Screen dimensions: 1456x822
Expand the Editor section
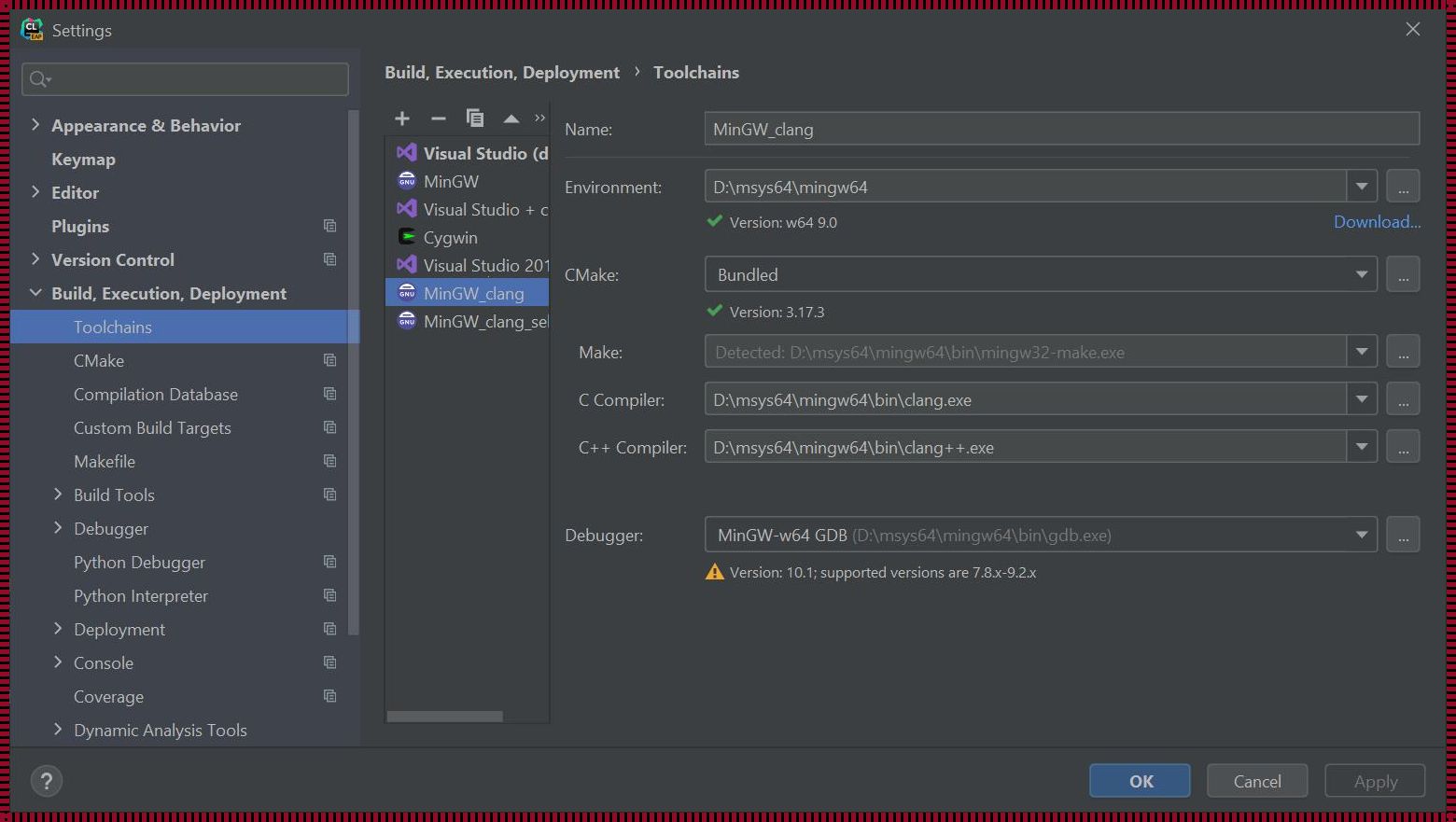(35, 191)
